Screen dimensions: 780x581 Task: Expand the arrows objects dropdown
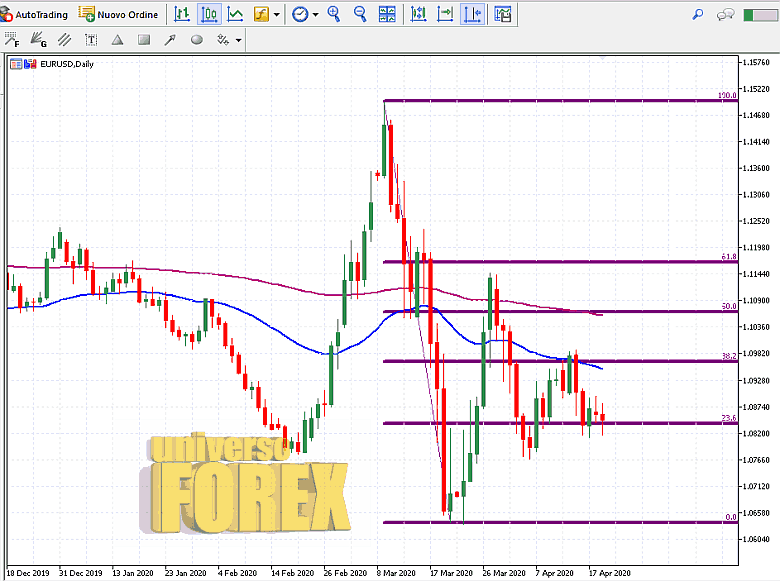click(238, 40)
